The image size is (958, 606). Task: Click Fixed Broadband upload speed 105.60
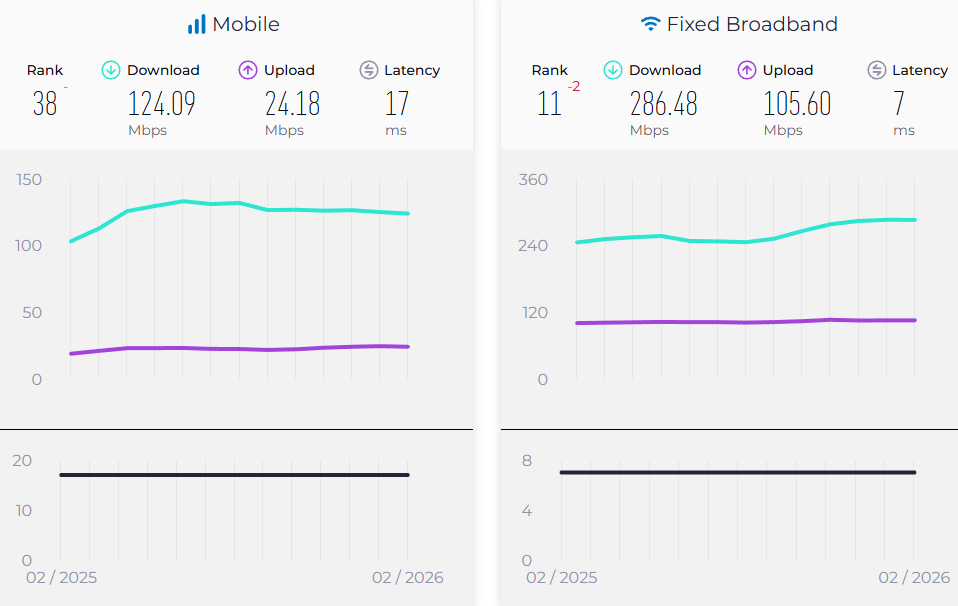[x=797, y=104]
